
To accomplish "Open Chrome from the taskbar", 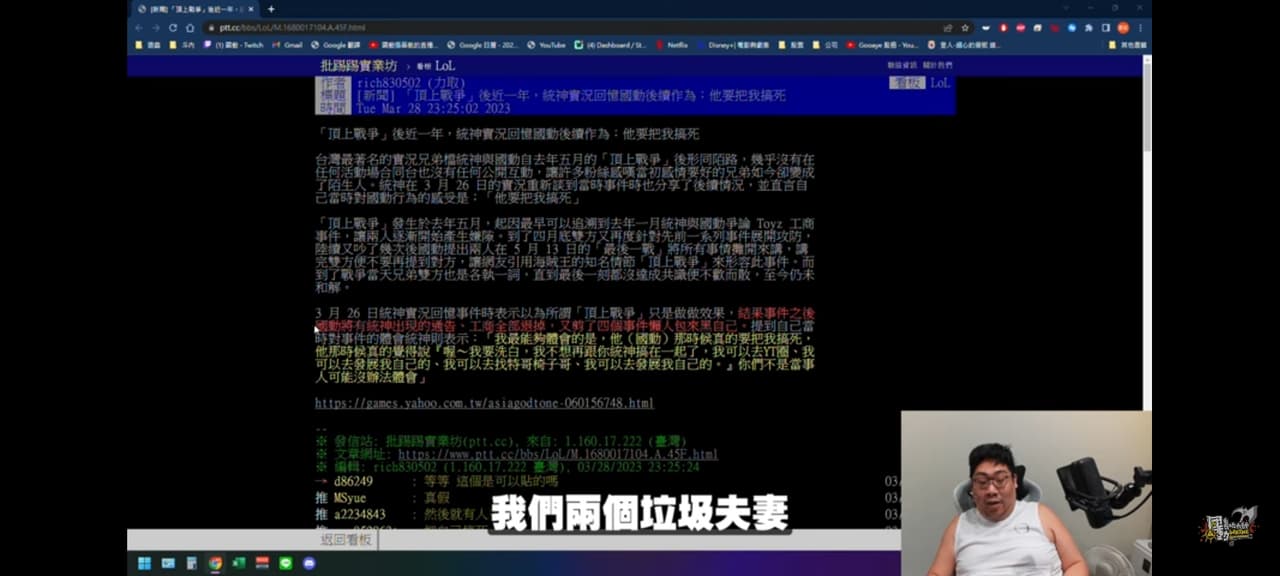I will [215, 563].
